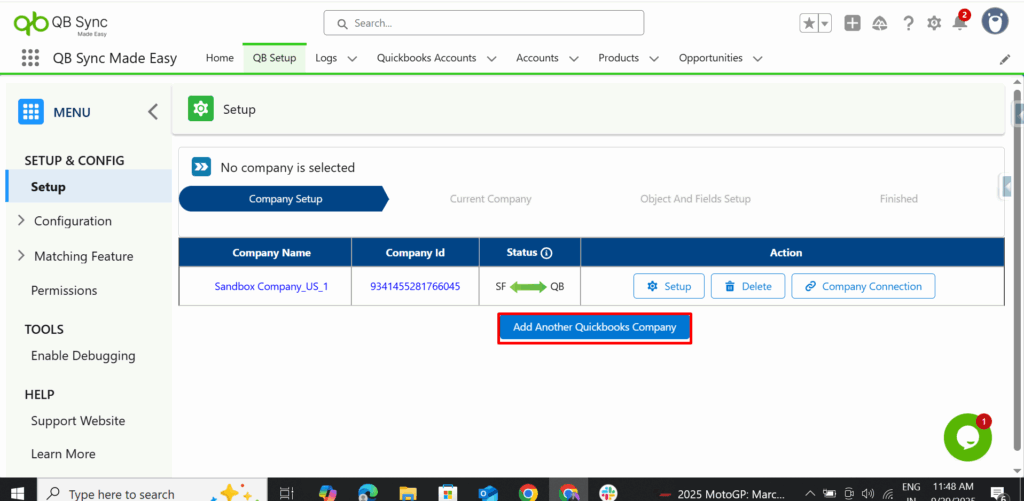1024x501 pixels.
Task: Open the Windows Start menu
Action: pos(18,493)
